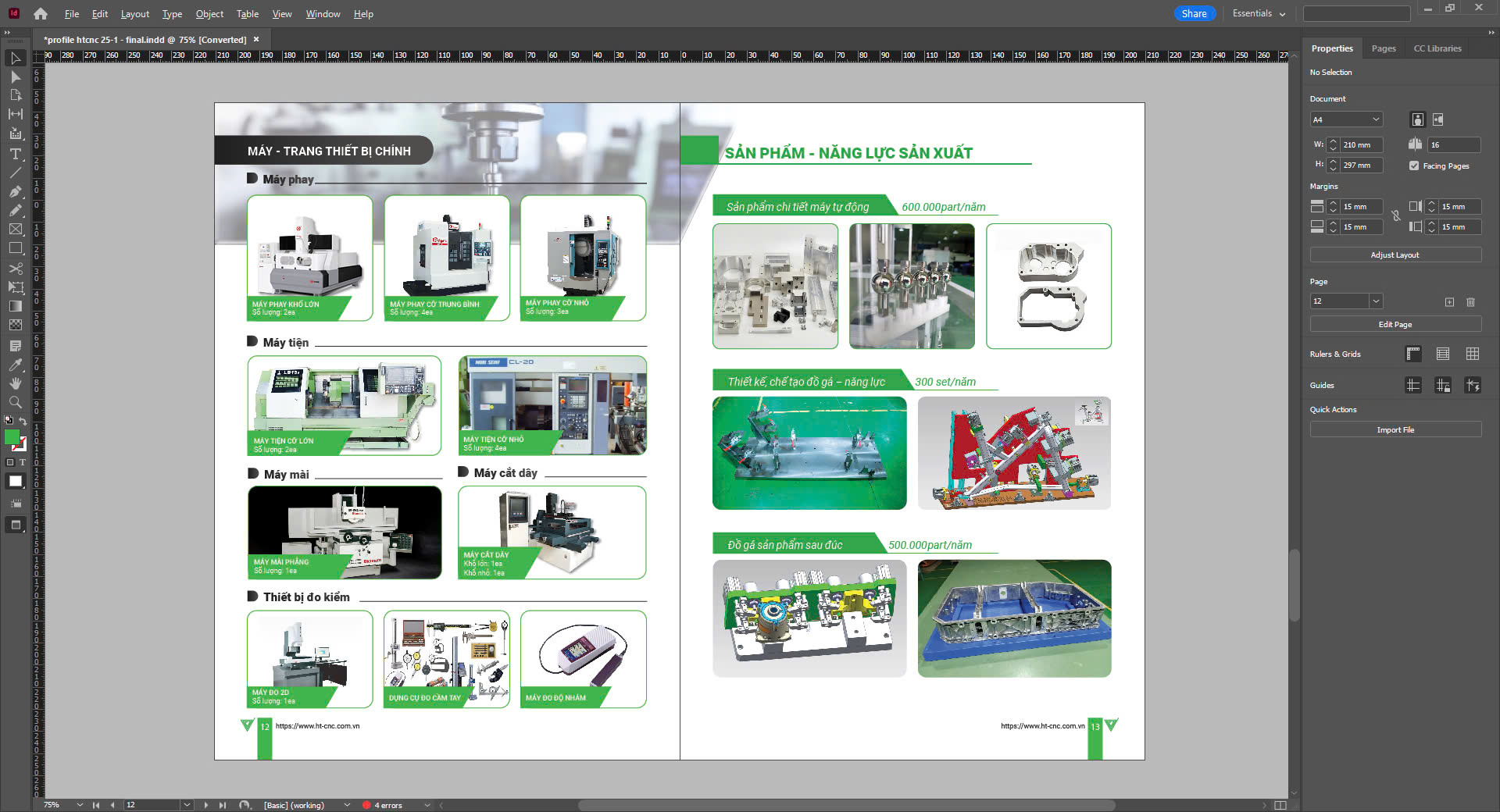Toggle Smart Guides button
Screen dimensions: 1500x812
point(1473,385)
